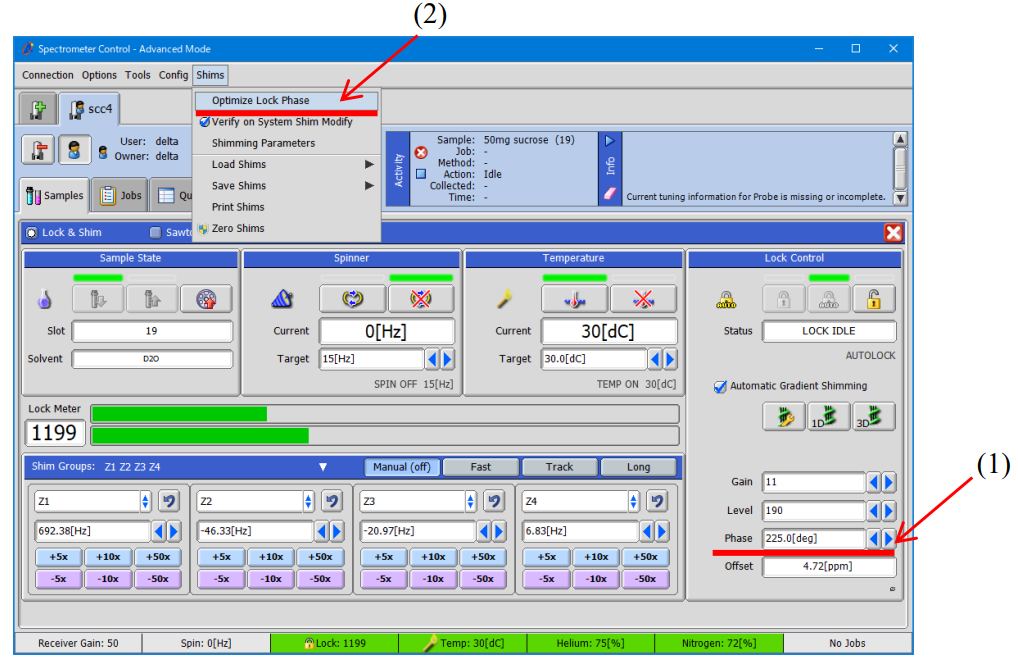This screenshot has width=1018, height=661.
Task: Reset the Z1 shim value
Action: (168, 501)
